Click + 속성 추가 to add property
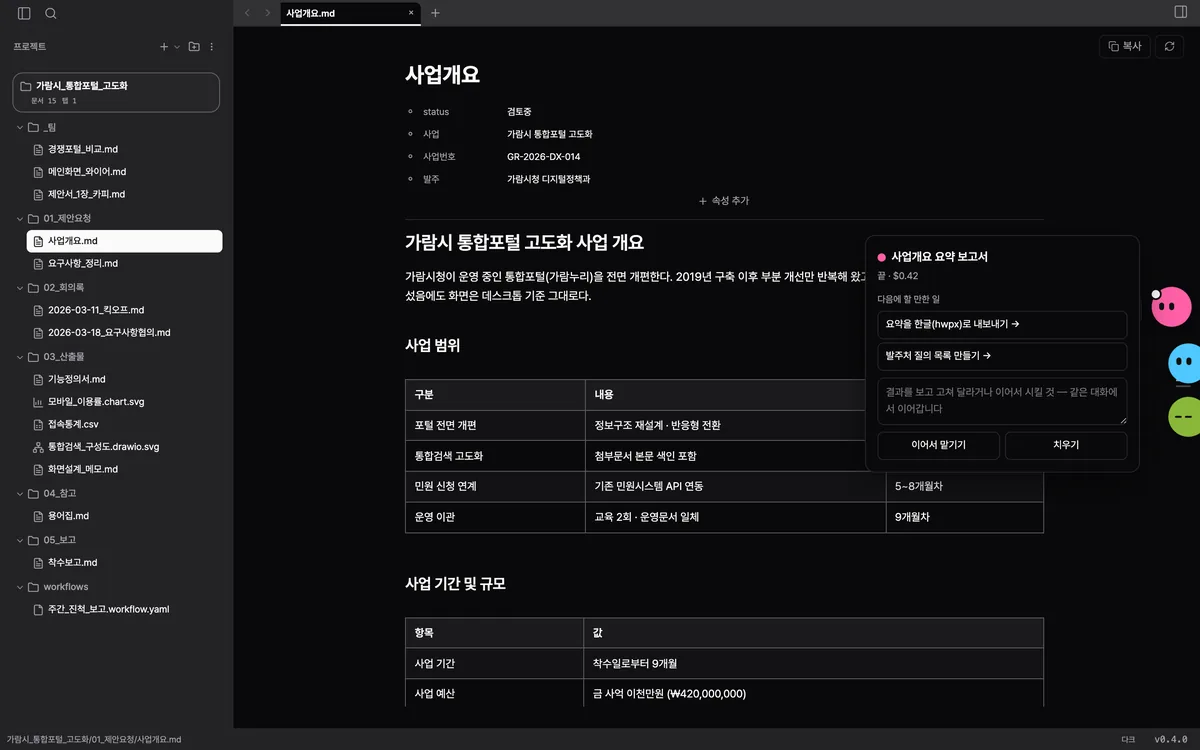This screenshot has width=1200, height=750. 724,201
